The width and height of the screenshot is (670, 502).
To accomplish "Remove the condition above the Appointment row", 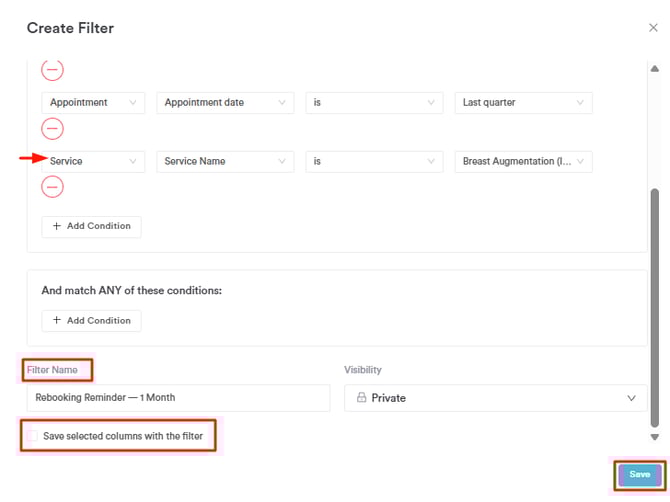I will pyautogui.click(x=52, y=70).
